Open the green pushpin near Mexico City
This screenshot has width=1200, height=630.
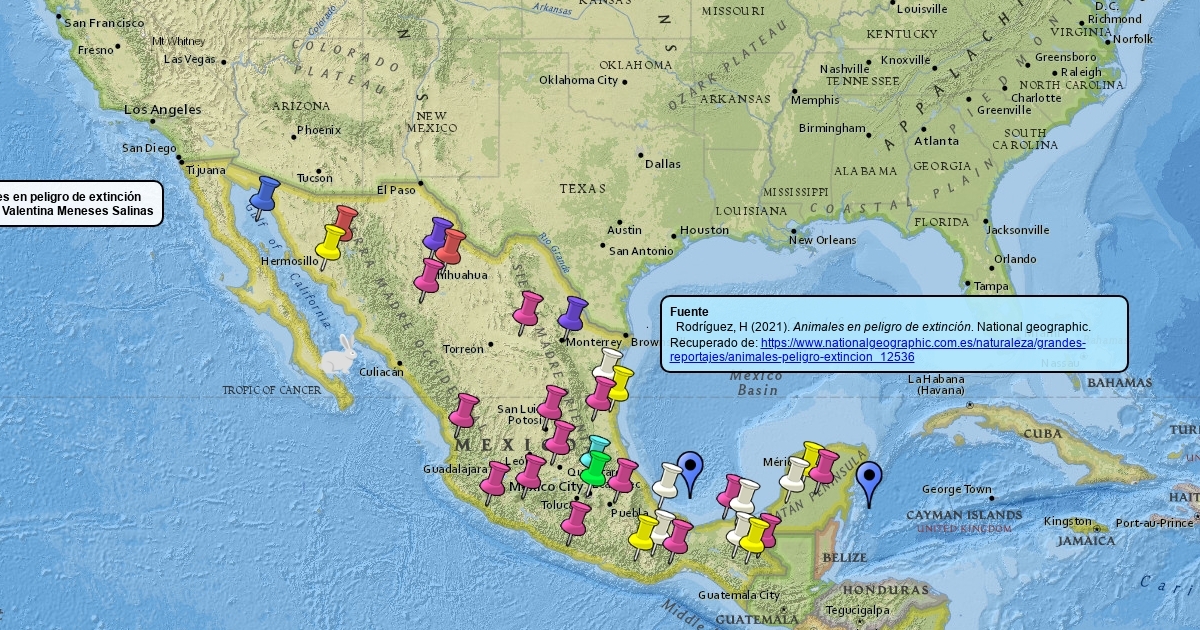tap(597, 468)
